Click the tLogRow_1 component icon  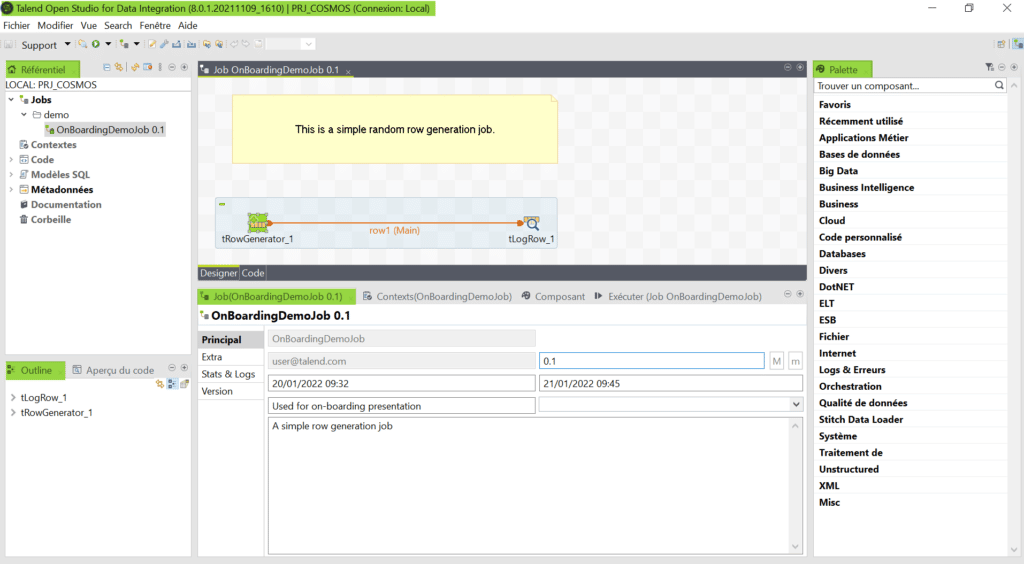point(532,223)
